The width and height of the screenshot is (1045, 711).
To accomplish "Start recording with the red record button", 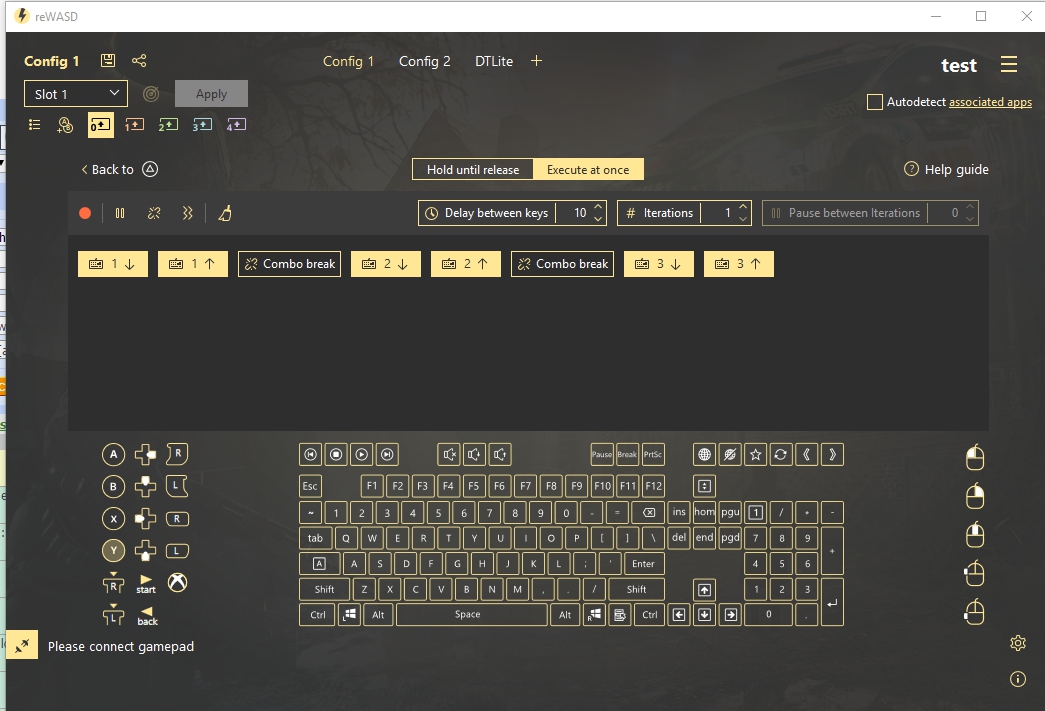I will point(85,213).
